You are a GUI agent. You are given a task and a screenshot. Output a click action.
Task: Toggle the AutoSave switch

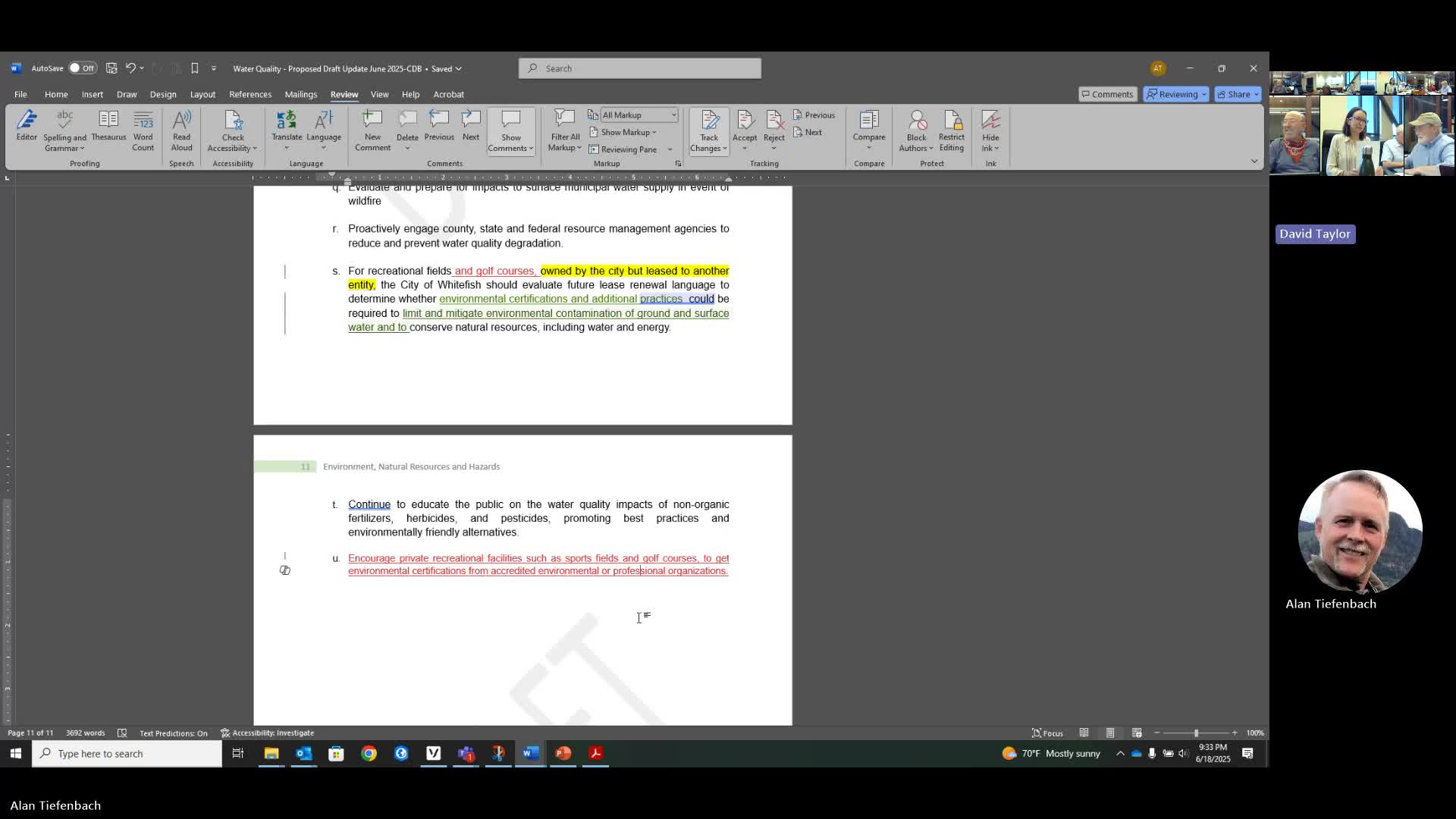pyautogui.click(x=82, y=68)
